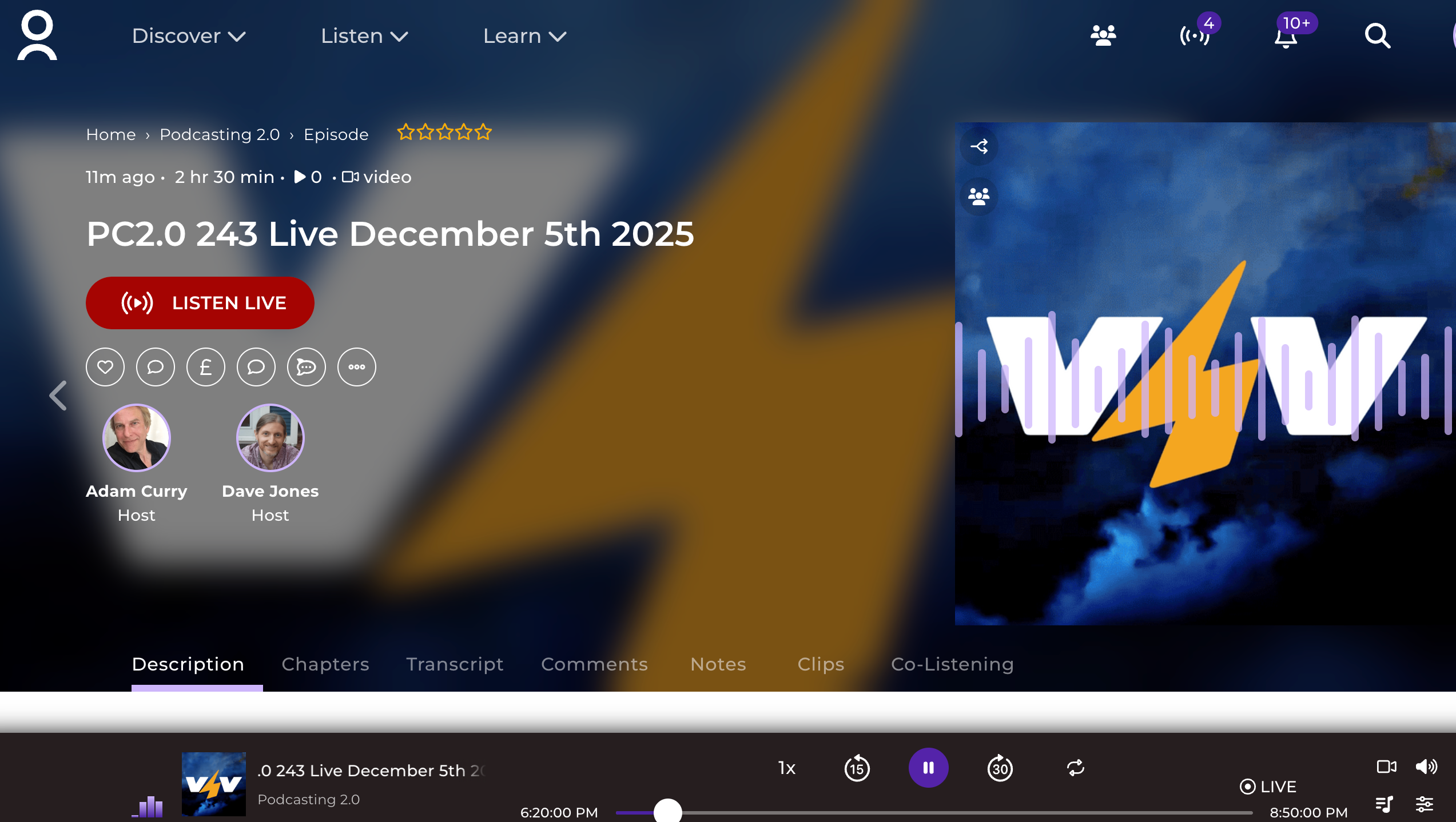The image size is (1456, 822).
Task: Click the share icon on episode artwork
Action: tap(979, 146)
